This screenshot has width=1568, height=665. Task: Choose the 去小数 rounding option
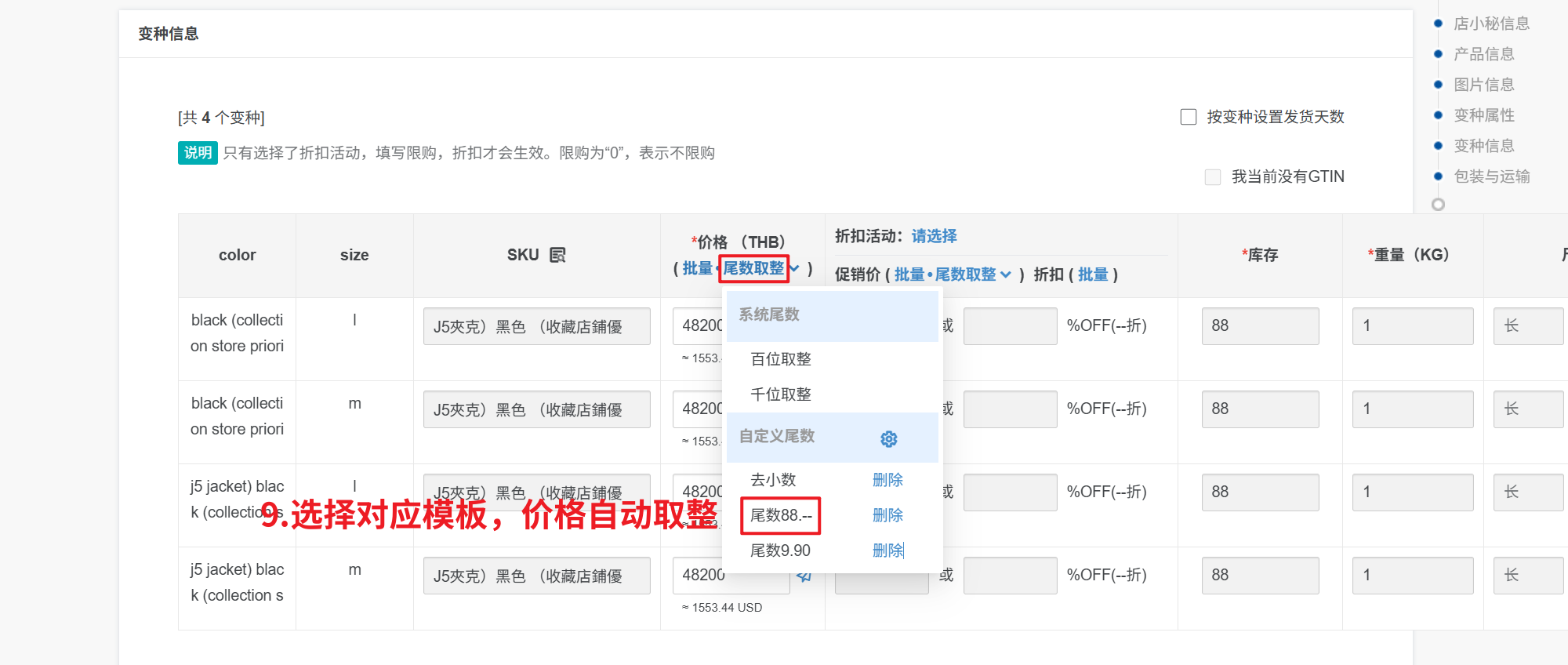(x=773, y=480)
